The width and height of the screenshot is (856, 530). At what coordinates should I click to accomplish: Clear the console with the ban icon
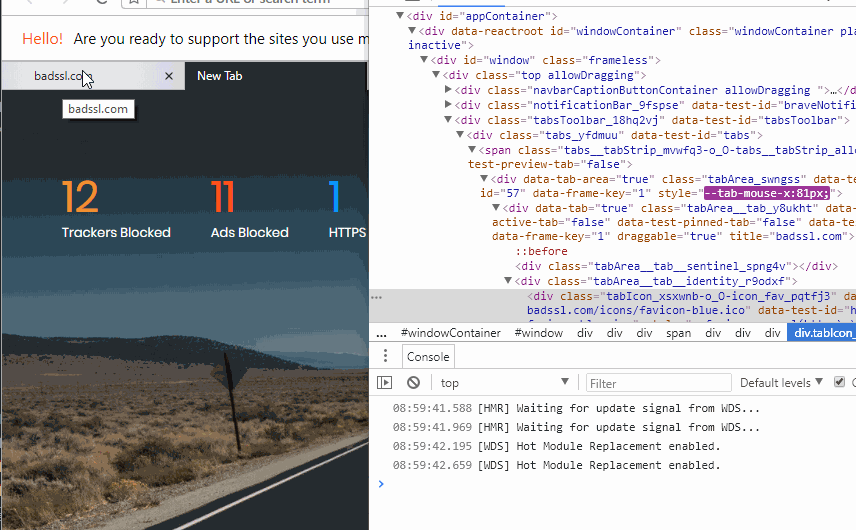[x=413, y=383]
